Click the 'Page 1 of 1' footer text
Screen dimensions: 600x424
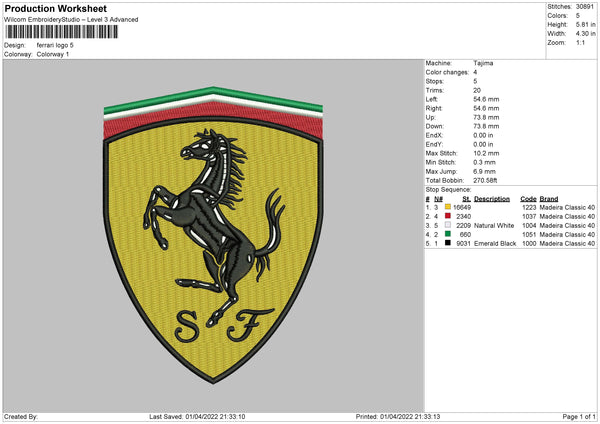click(579, 417)
